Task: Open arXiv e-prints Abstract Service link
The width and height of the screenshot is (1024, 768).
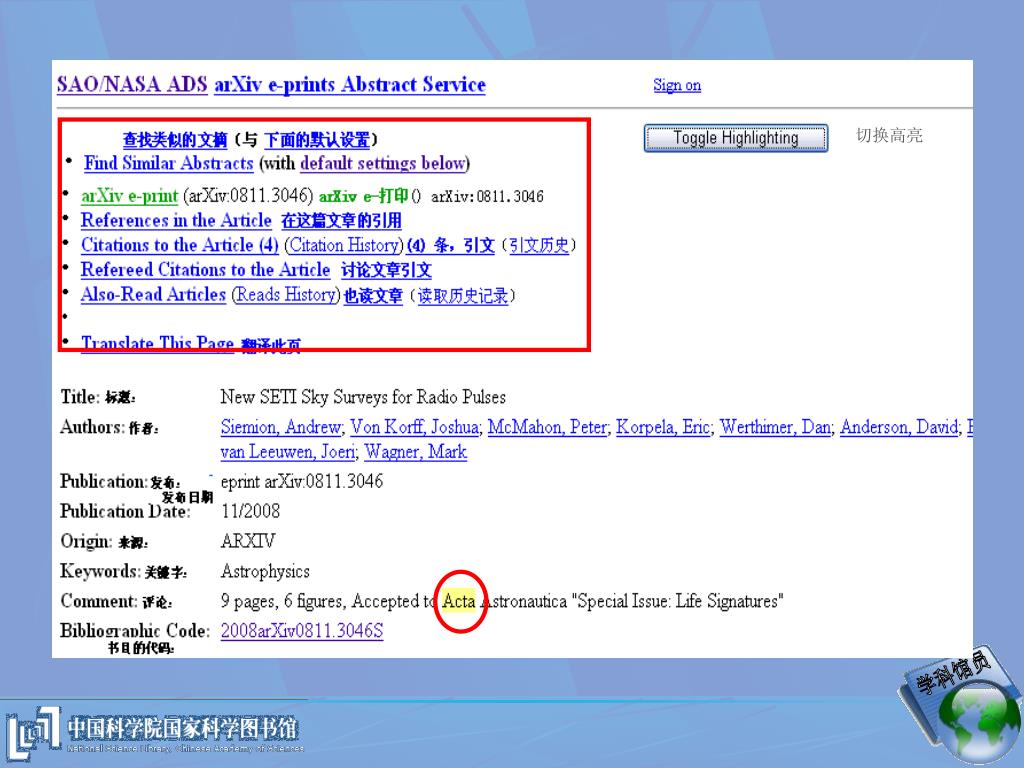Action: 349,85
